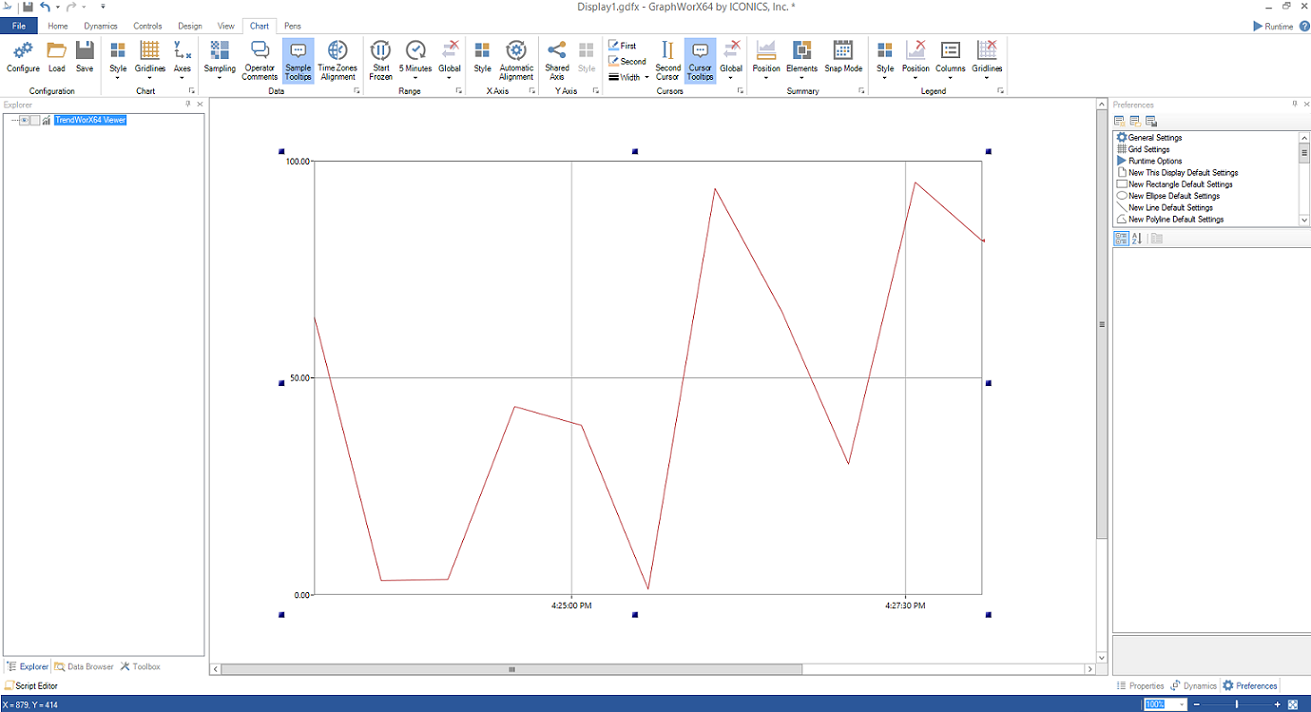The image size is (1311, 712).
Task: Click Time Zones Alignment globe icon
Action: [337, 58]
